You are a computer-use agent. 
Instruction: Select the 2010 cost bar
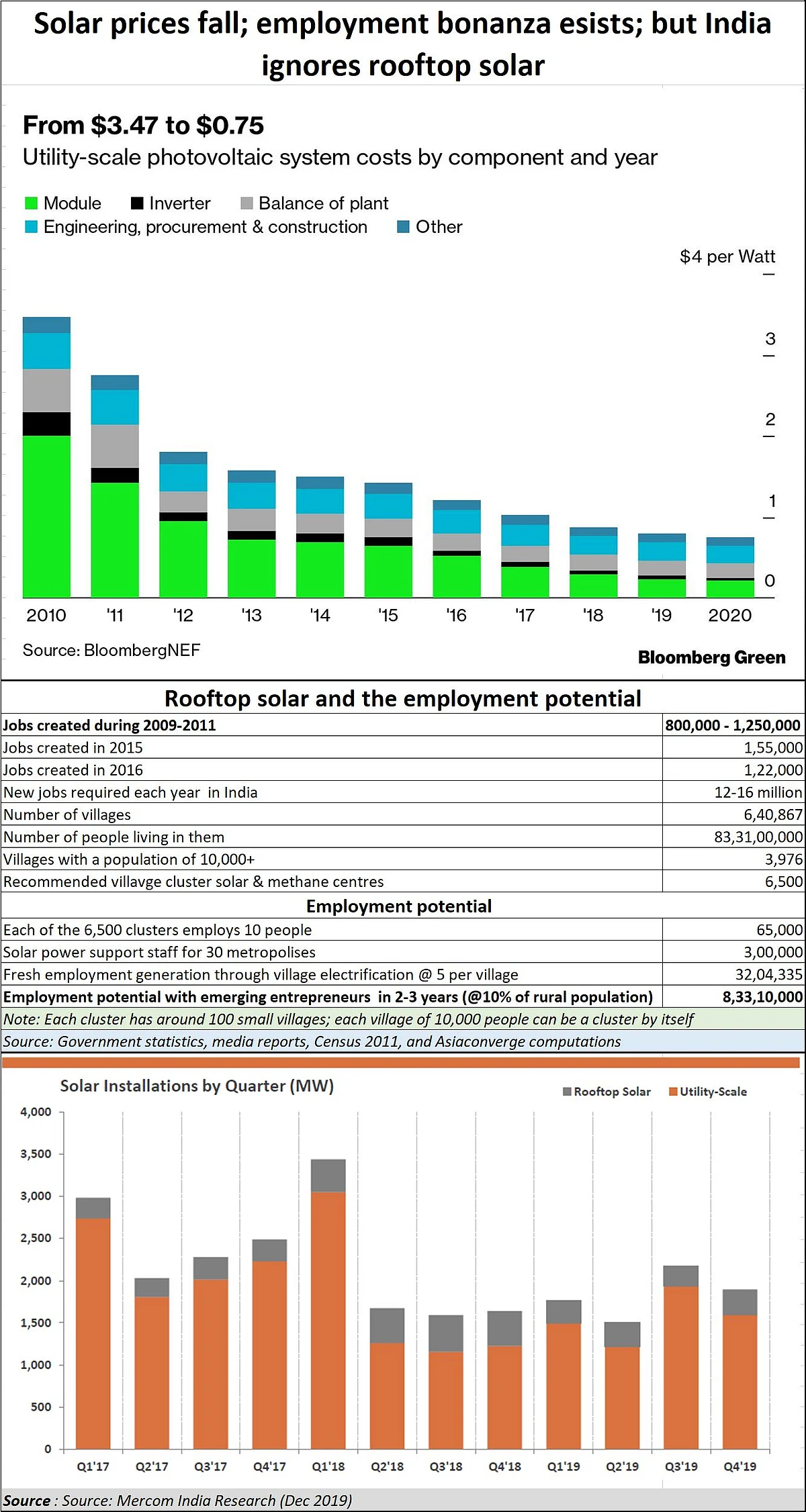click(x=46, y=457)
